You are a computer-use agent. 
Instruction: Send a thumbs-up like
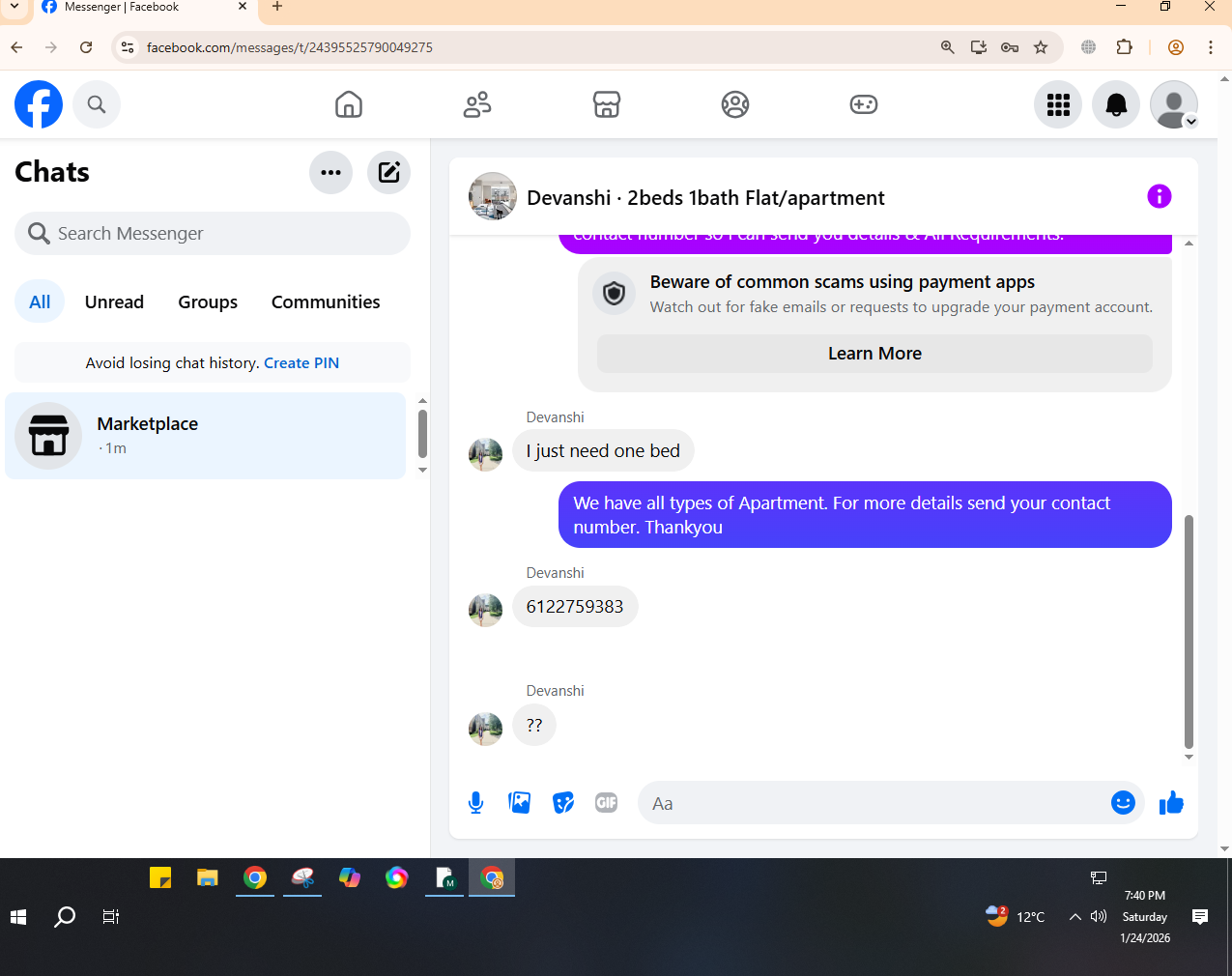[x=1171, y=803]
